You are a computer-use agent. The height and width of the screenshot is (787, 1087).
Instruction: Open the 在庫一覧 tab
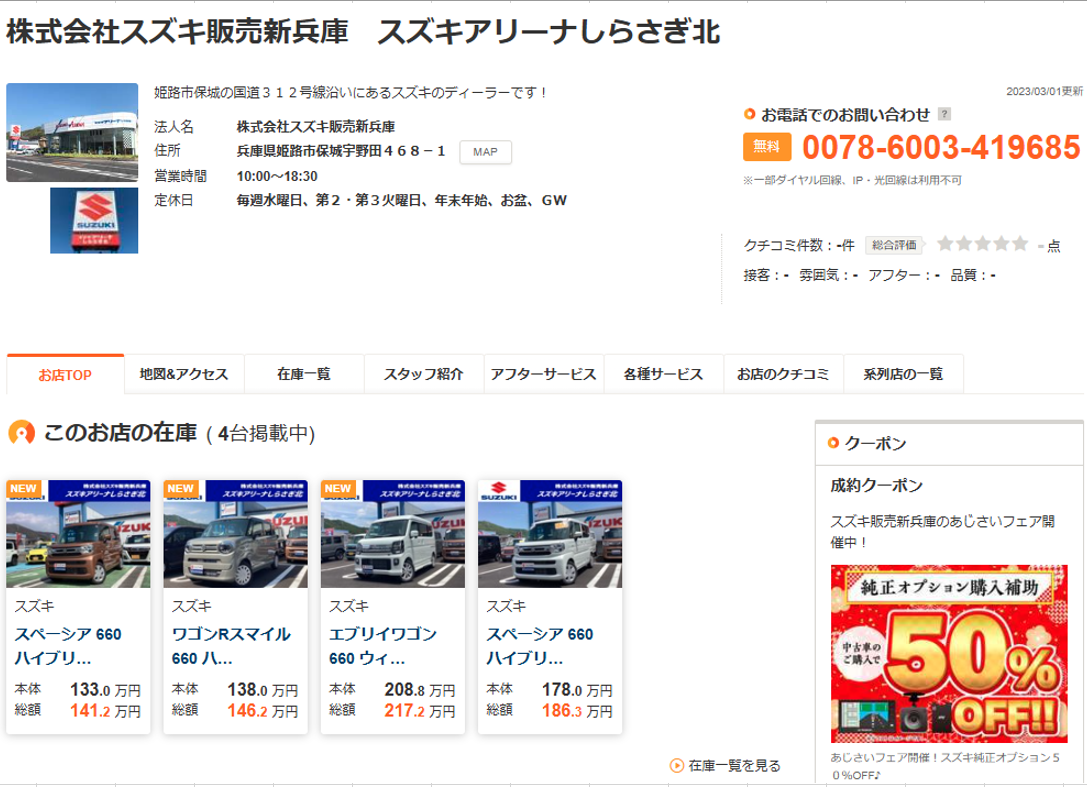pyautogui.click(x=304, y=375)
